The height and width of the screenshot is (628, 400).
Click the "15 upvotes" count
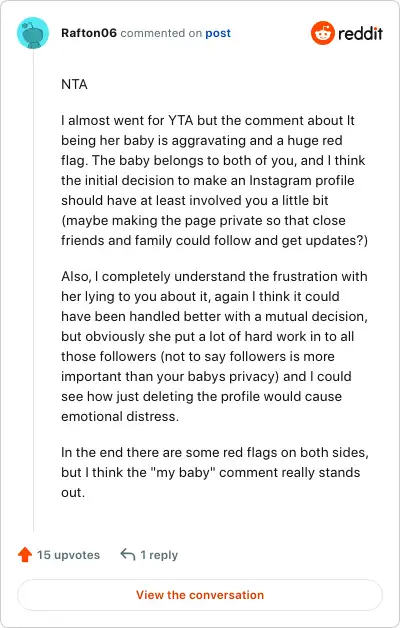[x=68, y=555]
